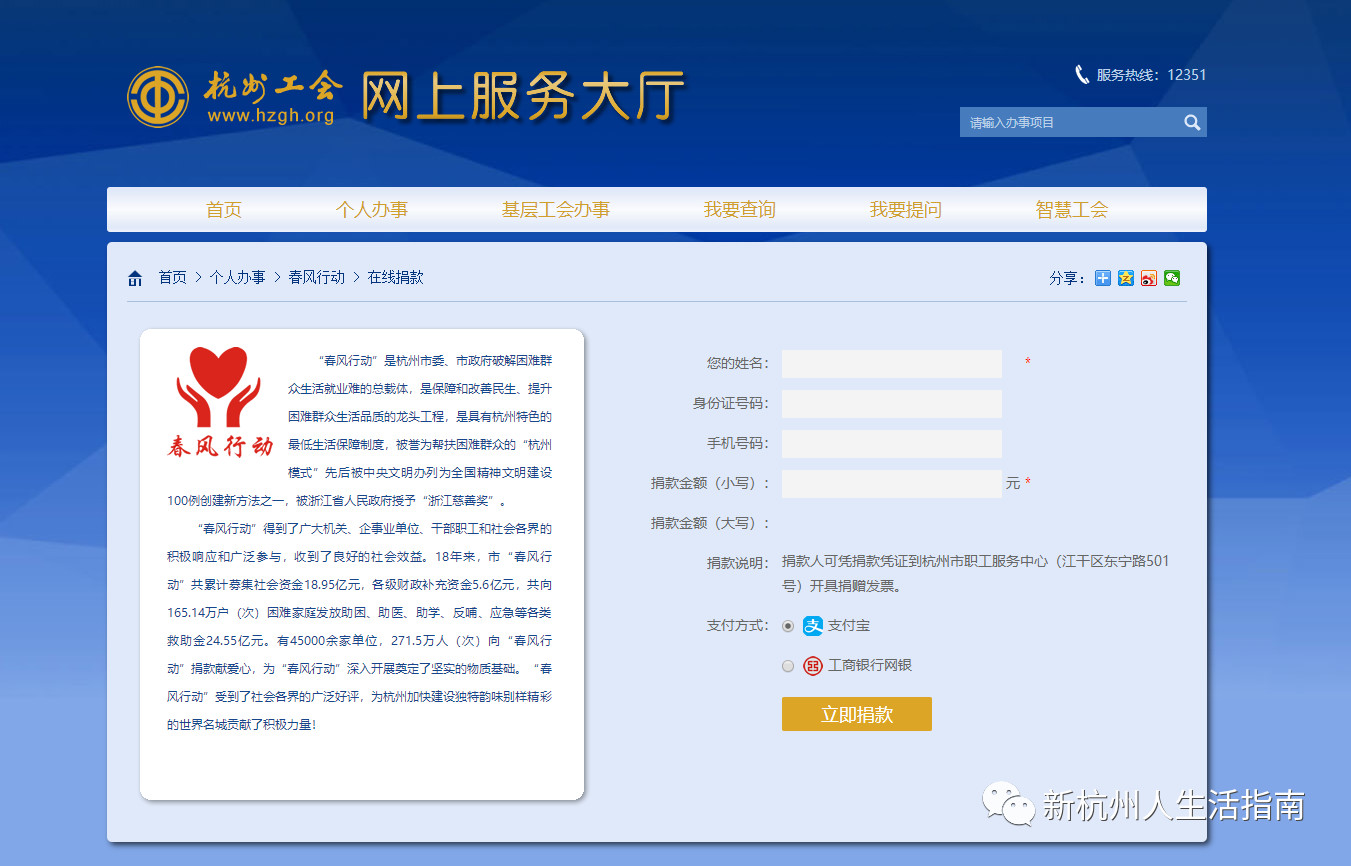The width and height of the screenshot is (1351, 866).
Task: Open the 个人办事 navigation menu
Action: [x=372, y=210]
